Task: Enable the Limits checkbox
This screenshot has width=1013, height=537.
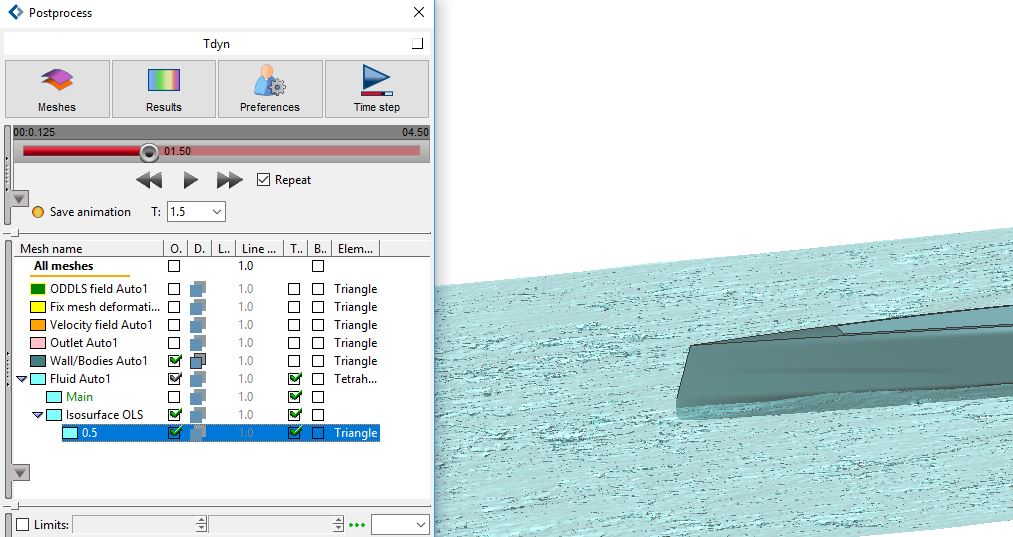Action: tap(23, 525)
